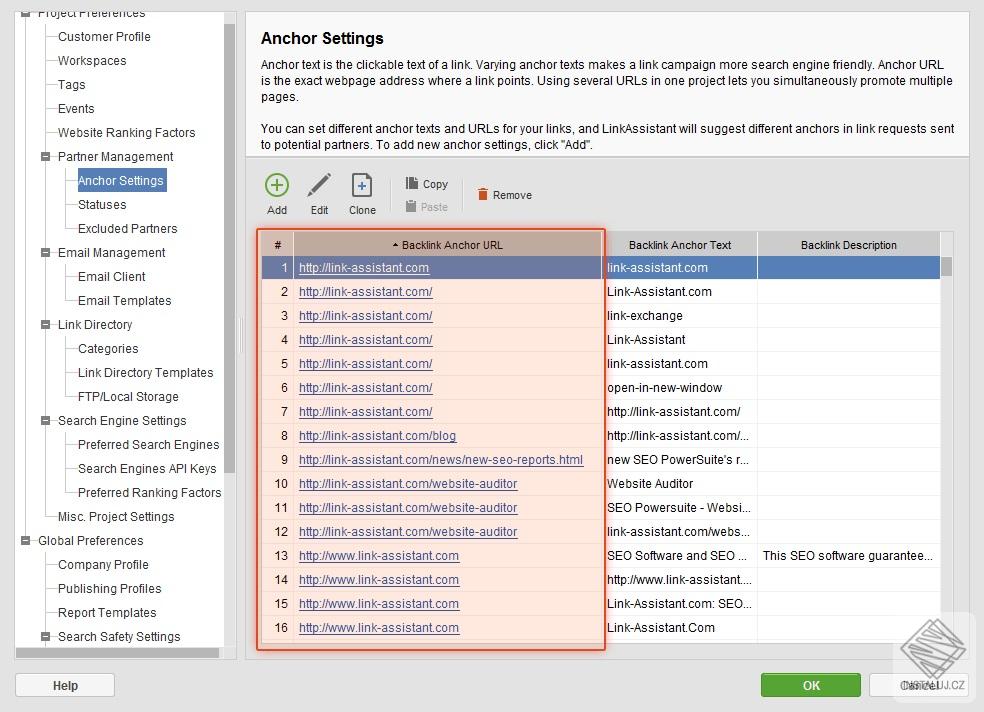
Task: Collapse the Partner Management branch
Action: [44, 156]
